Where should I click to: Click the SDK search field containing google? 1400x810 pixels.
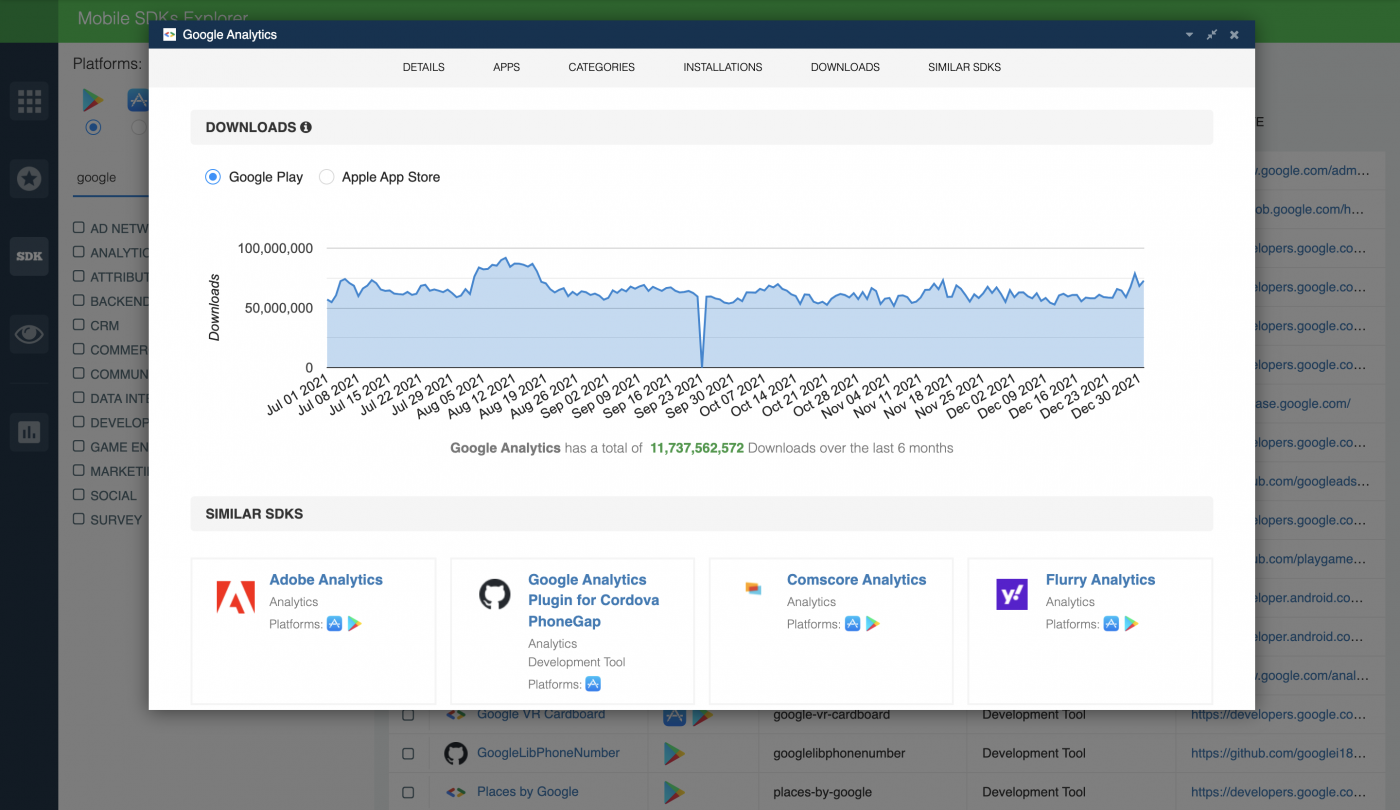tap(112, 177)
